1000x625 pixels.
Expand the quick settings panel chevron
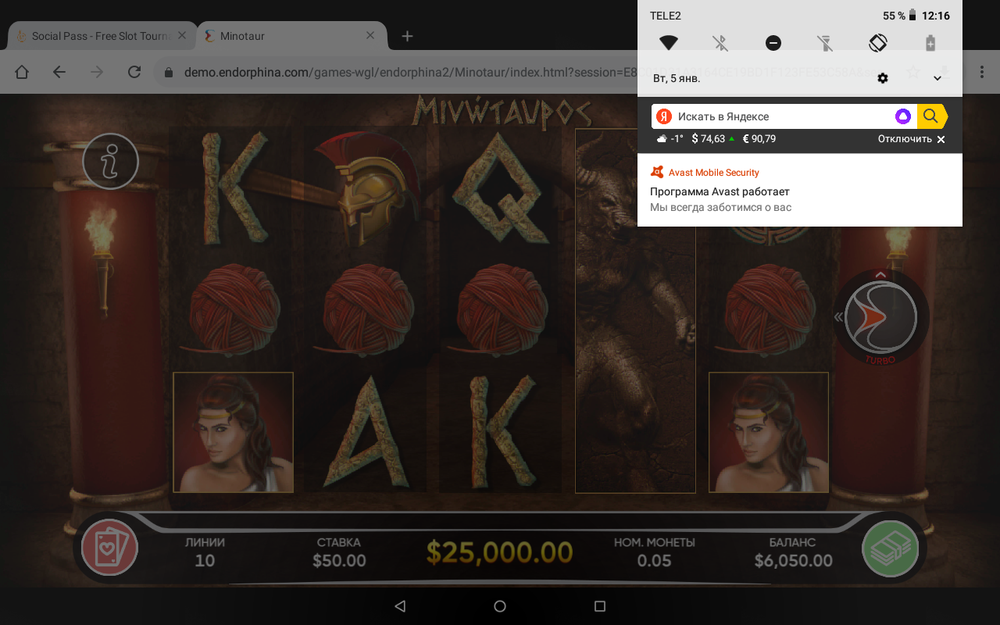click(938, 78)
